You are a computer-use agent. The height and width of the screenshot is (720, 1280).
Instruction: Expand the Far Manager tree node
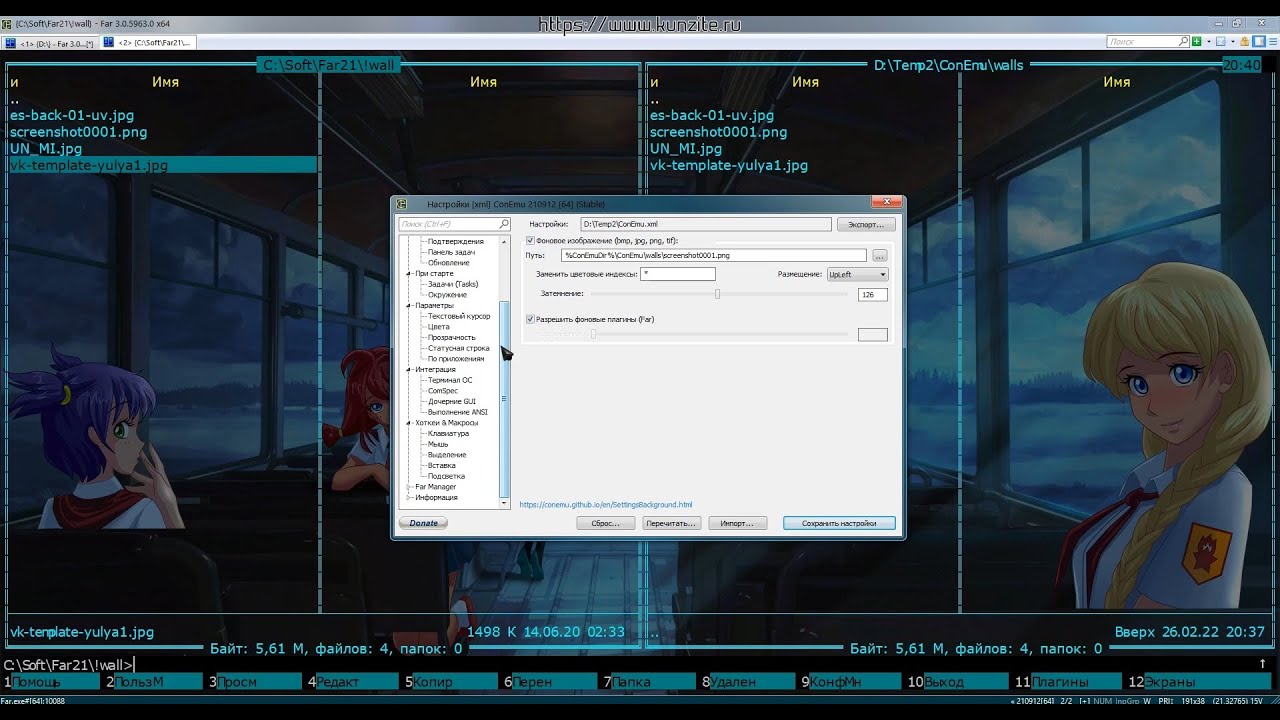pos(409,487)
